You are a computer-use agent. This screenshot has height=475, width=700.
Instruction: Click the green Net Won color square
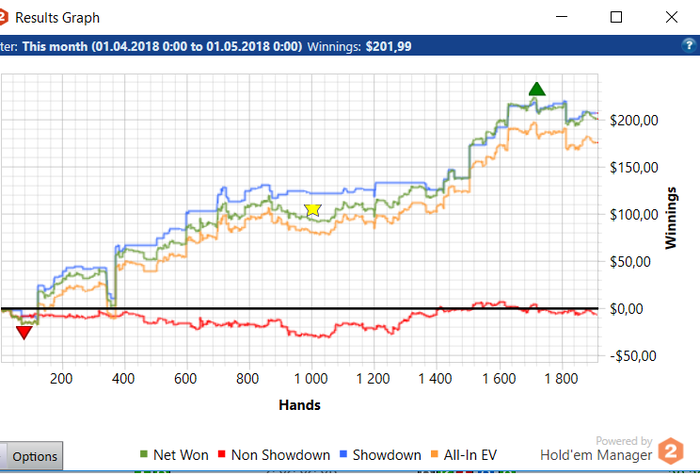144,454
